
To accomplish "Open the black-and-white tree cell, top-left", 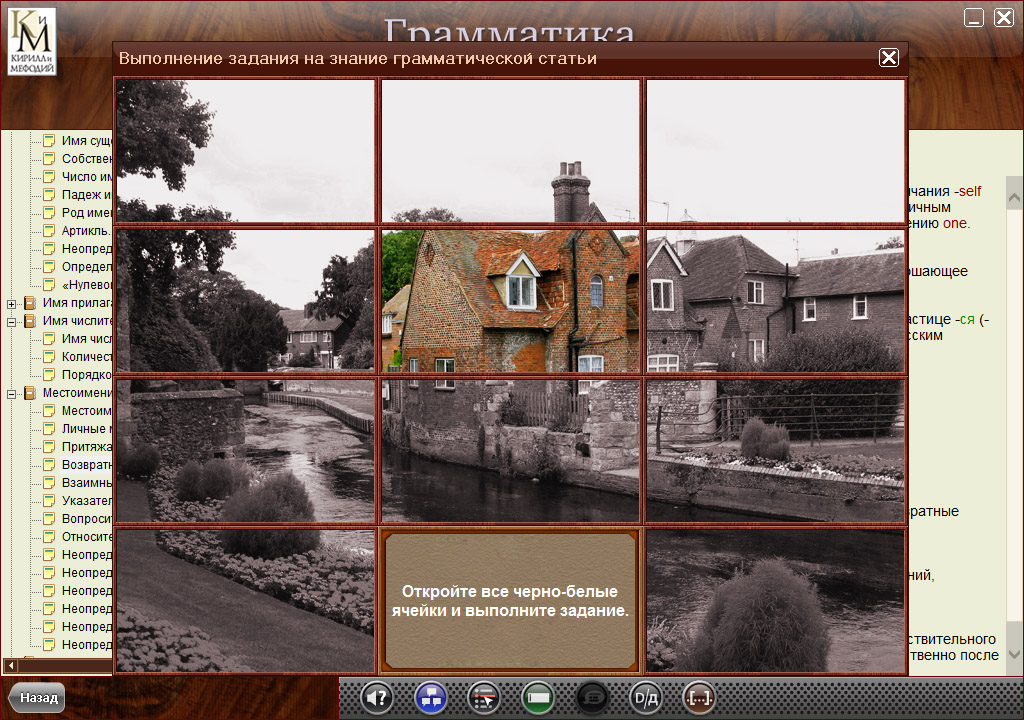I will pyautogui.click(x=246, y=151).
